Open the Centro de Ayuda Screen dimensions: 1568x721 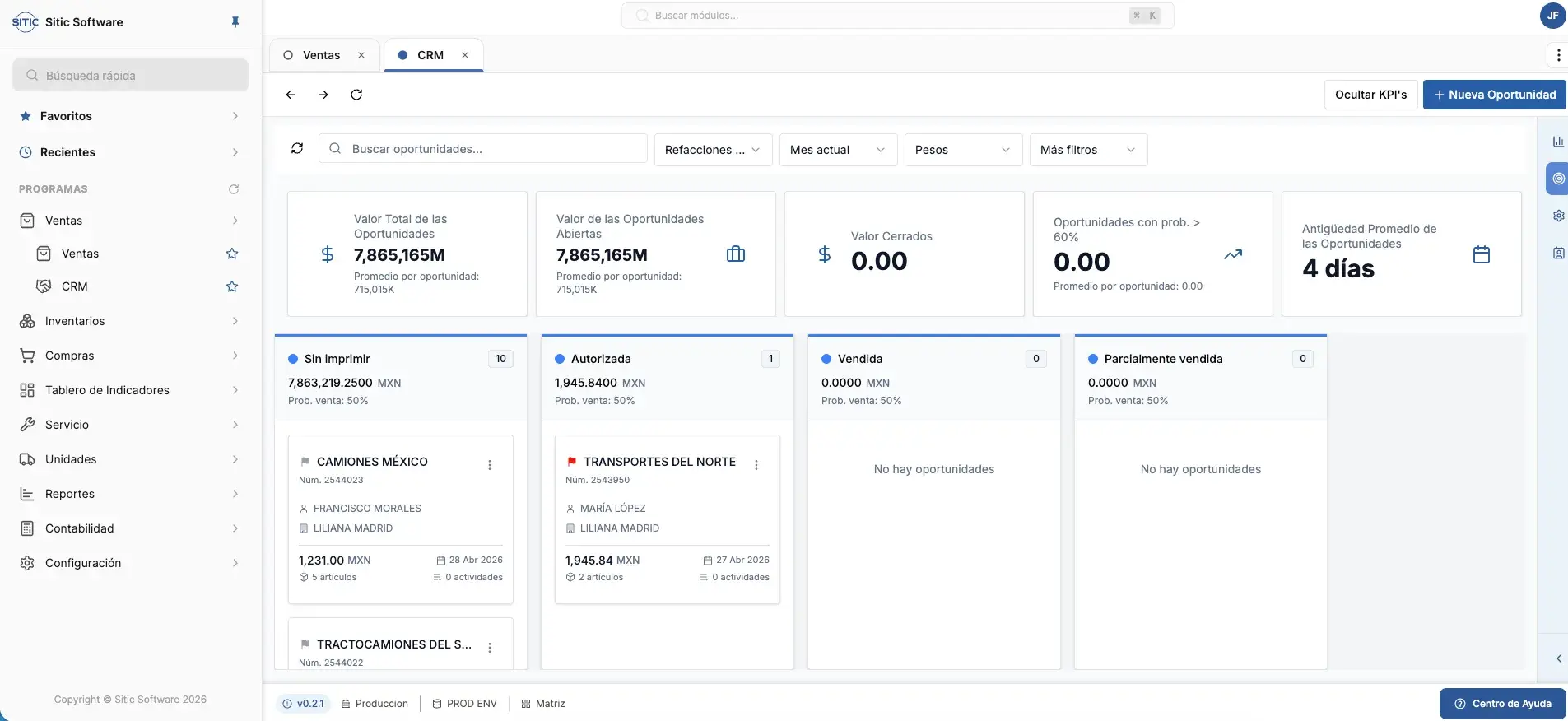1502,704
